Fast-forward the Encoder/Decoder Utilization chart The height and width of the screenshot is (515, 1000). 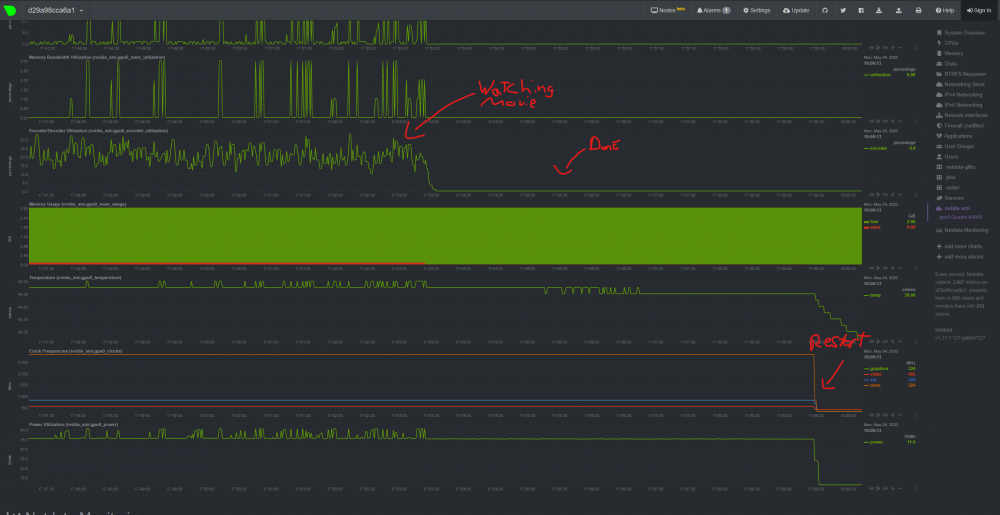point(885,194)
